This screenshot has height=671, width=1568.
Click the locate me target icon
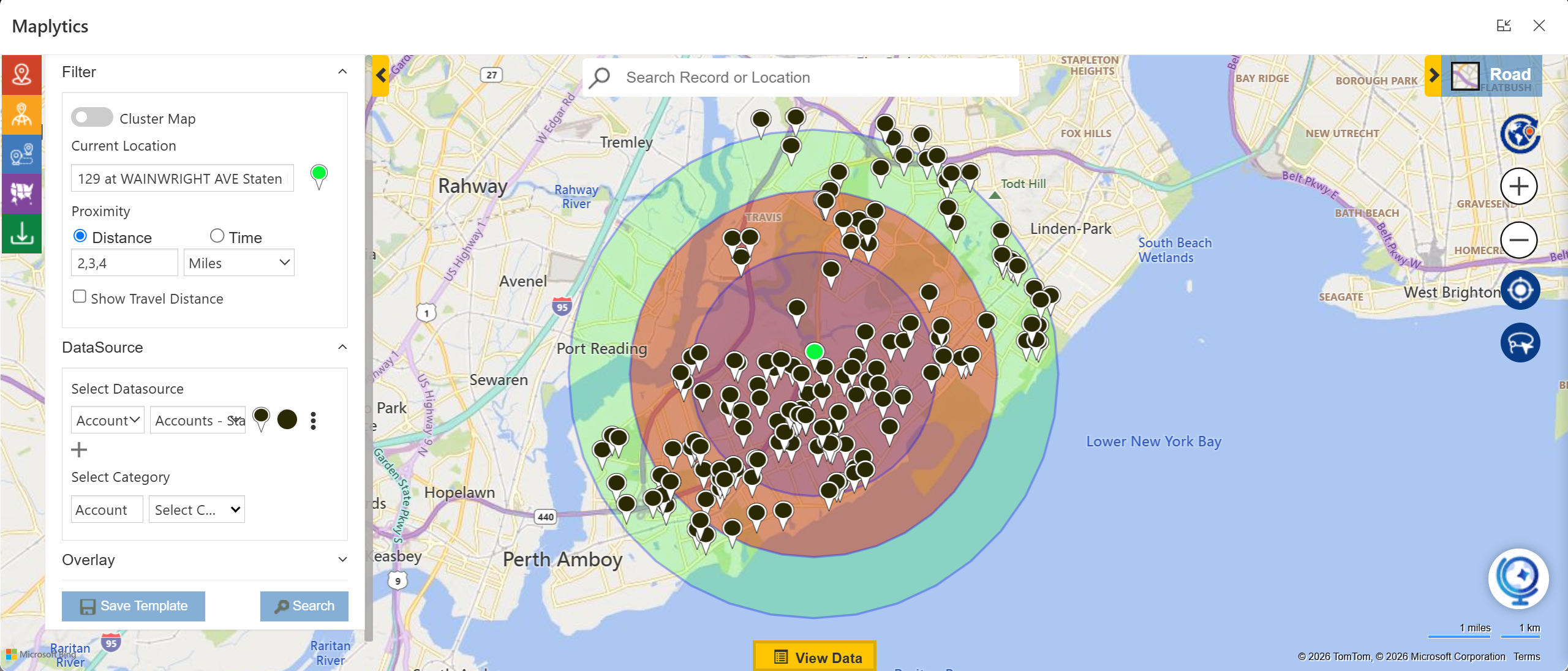(1520, 290)
